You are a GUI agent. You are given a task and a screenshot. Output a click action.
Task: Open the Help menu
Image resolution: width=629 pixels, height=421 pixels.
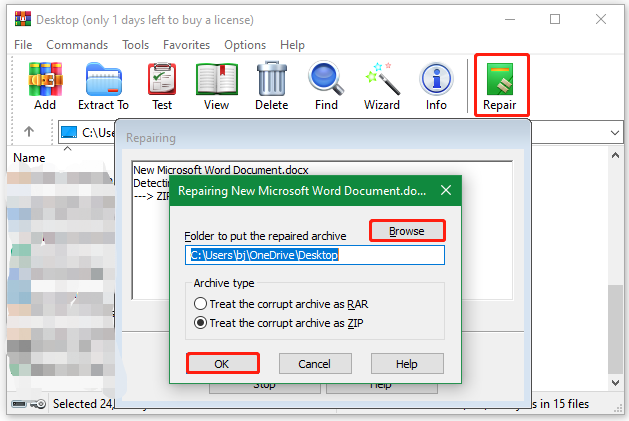click(292, 45)
